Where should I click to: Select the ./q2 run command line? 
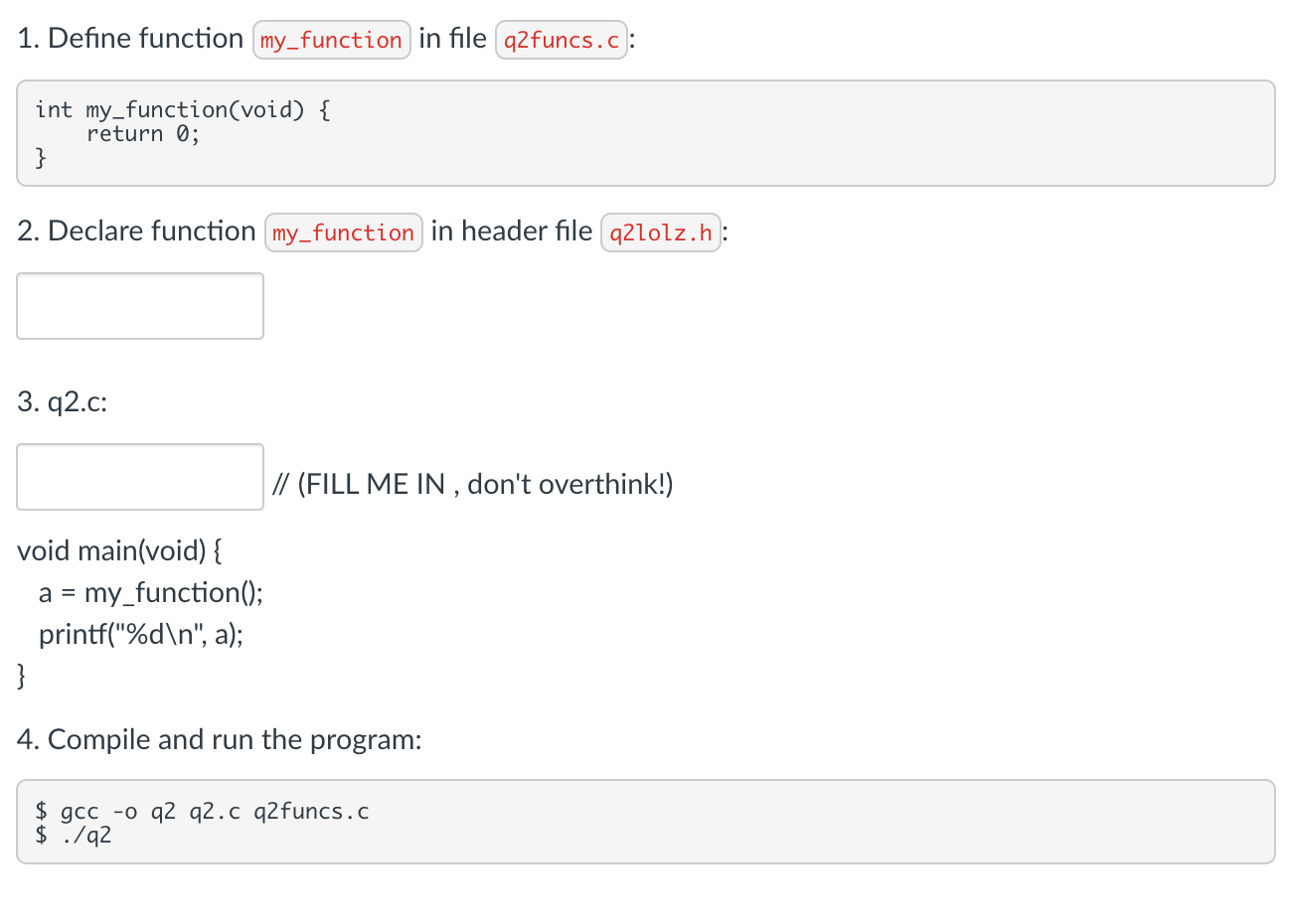[x=74, y=836]
